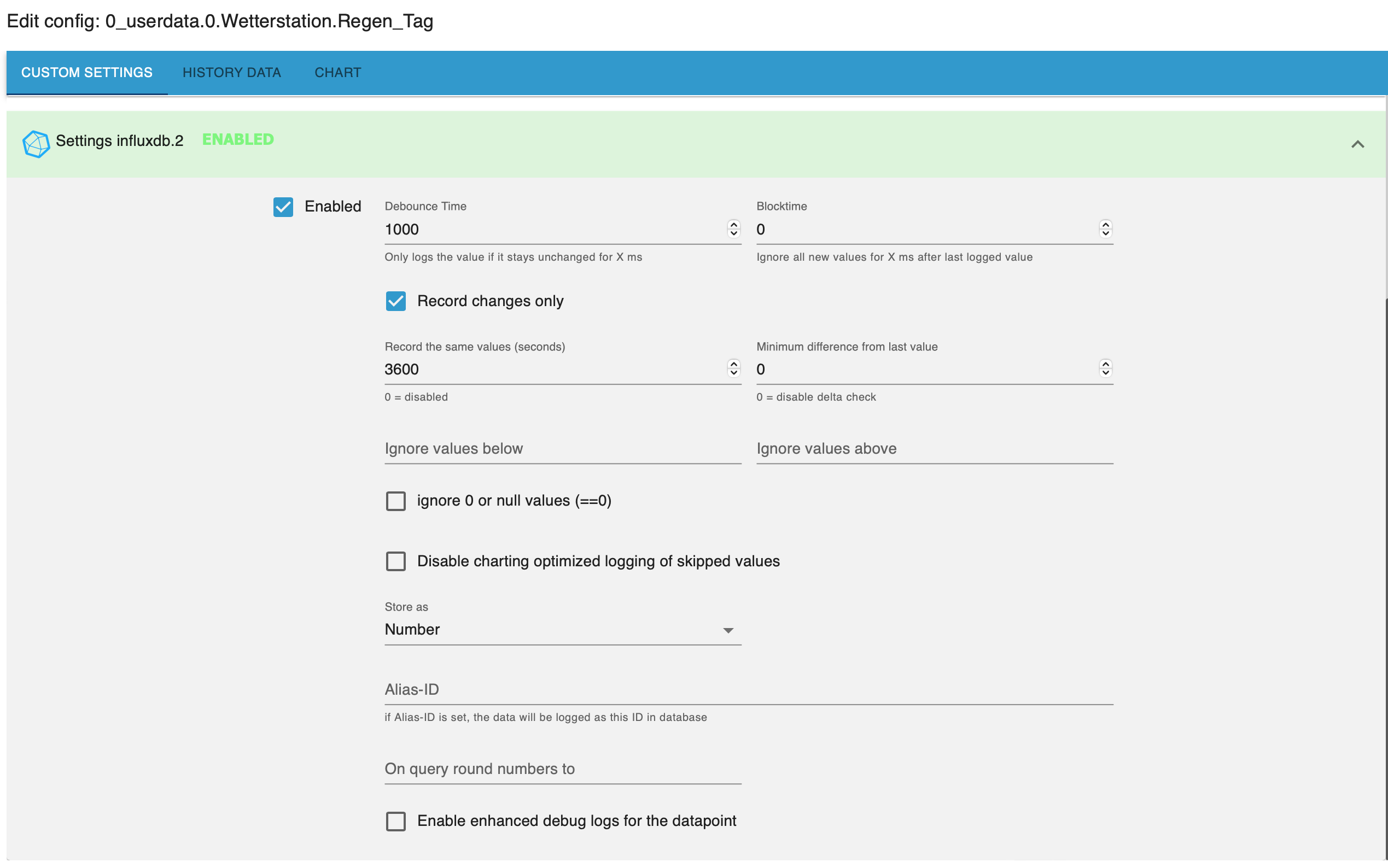The width and height of the screenshot is (1388, 868).
Task: Click Blocktime stepper arrows
Action: click(x=1105, y=228)
